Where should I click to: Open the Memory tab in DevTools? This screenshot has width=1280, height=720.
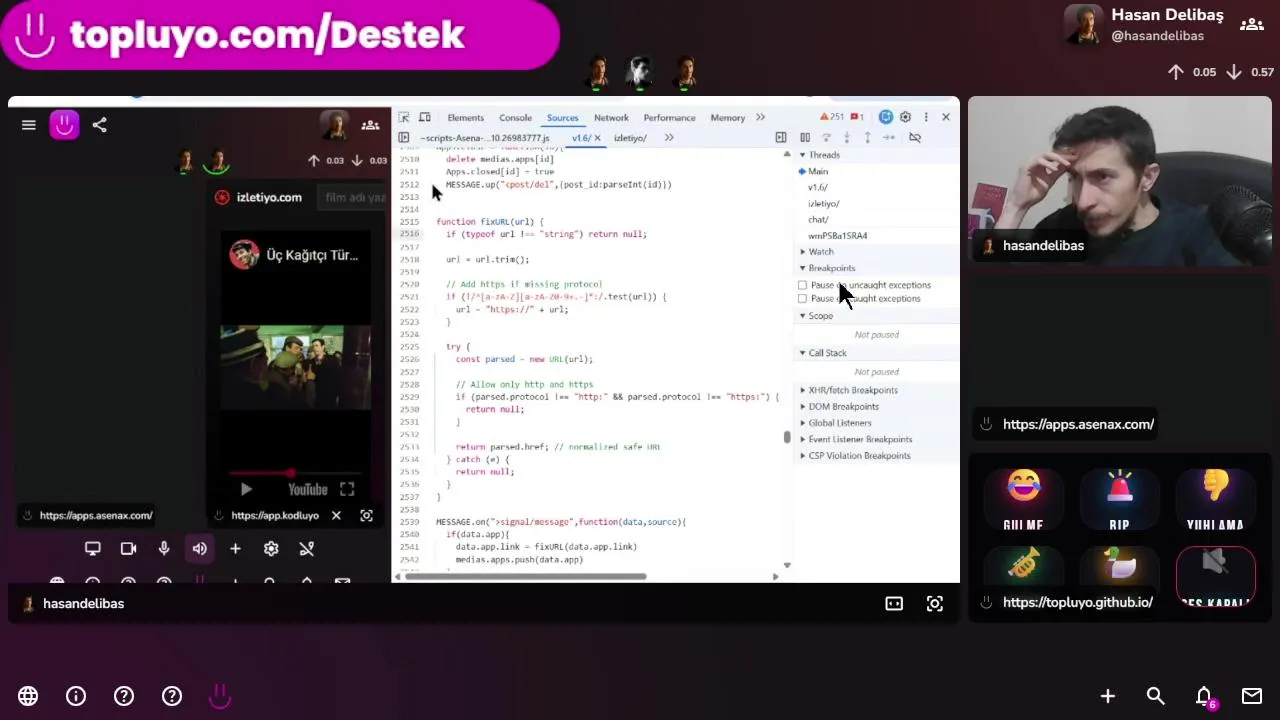[727, 118]
